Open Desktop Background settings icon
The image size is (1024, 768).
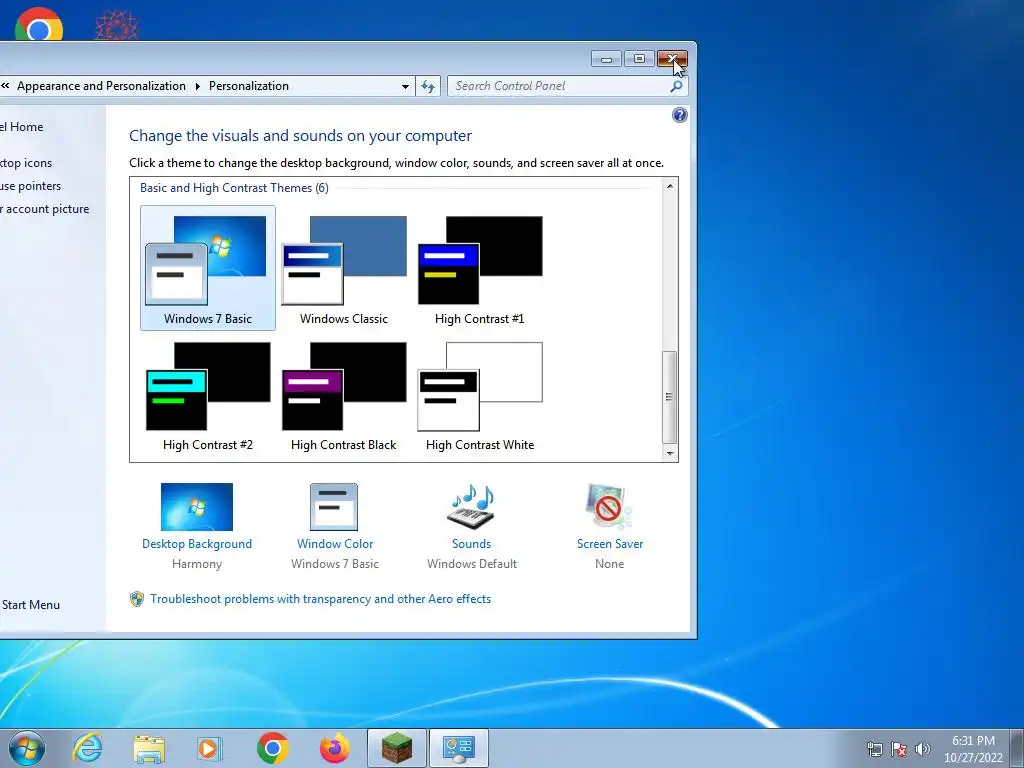(x=197, y=507)
